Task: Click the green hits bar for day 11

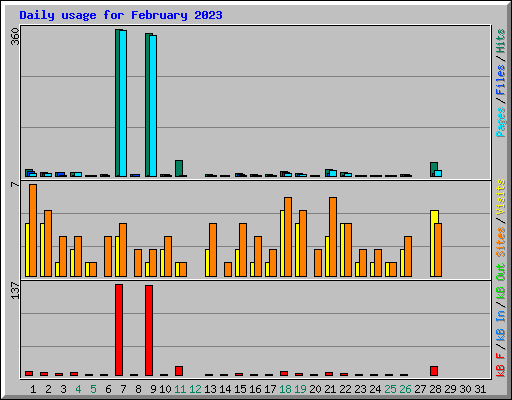Action: (179, 168)
